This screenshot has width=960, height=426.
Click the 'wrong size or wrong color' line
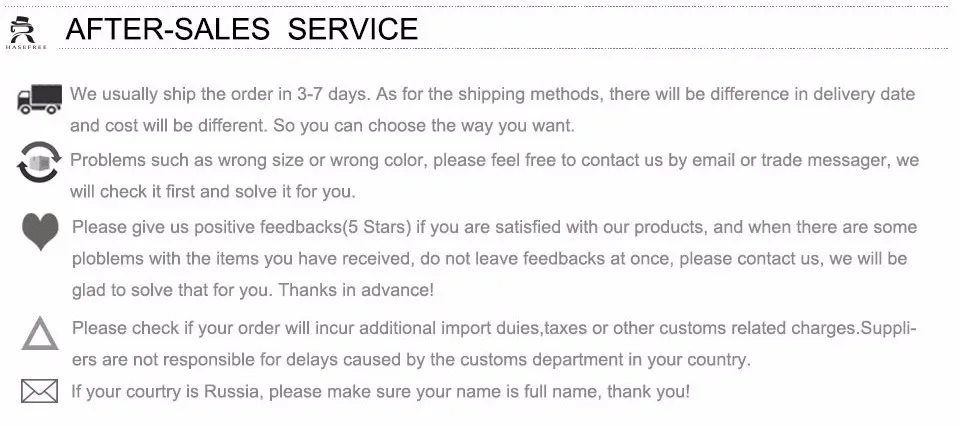tap(495, 160)
